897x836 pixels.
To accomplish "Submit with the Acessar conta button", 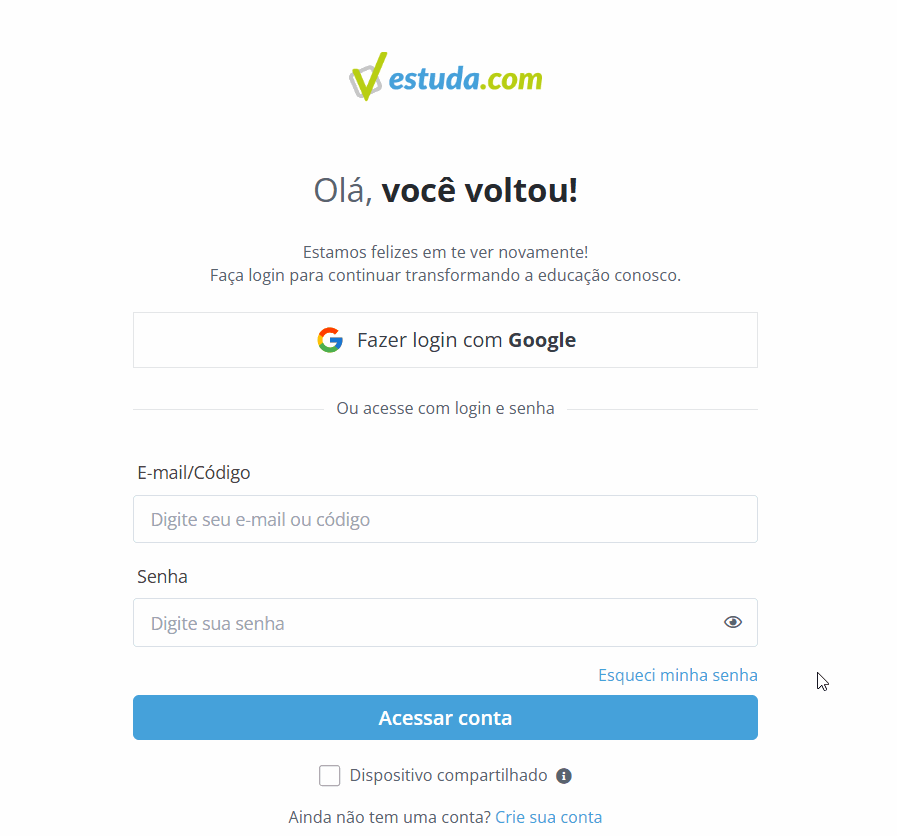I will (445, 718).
